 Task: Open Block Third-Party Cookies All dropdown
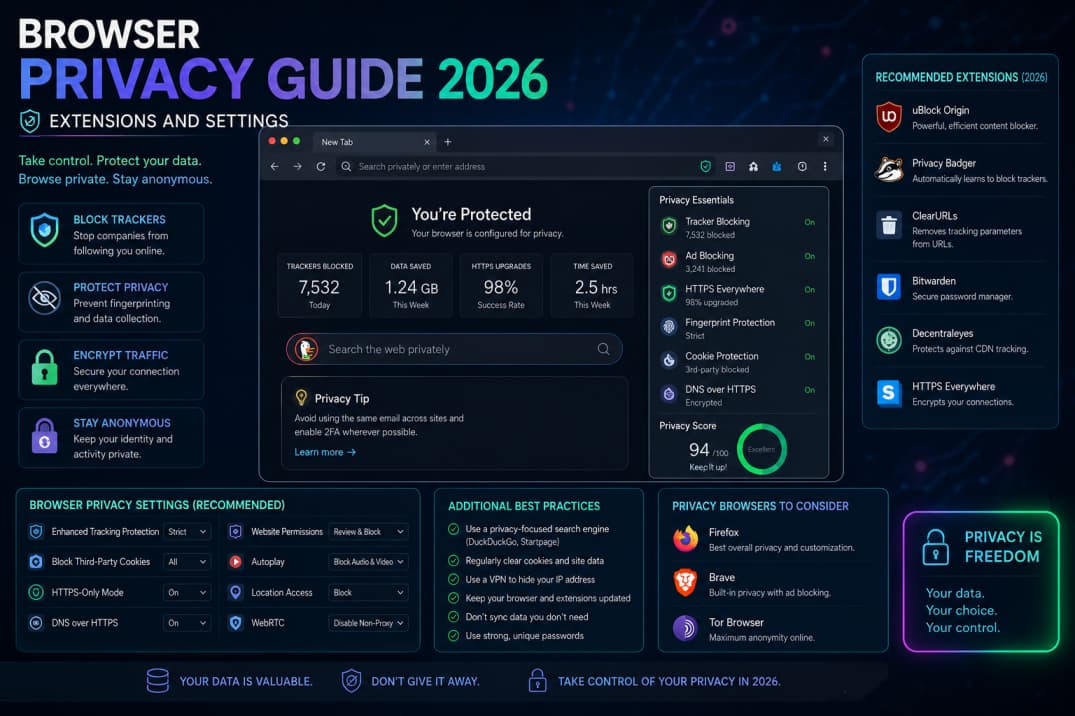[187, 562]
